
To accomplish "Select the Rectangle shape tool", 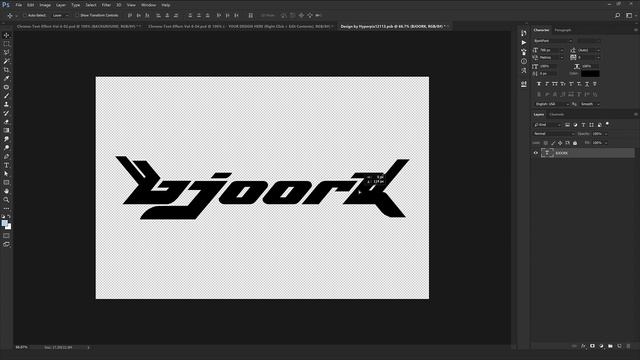I will point(7,182).
